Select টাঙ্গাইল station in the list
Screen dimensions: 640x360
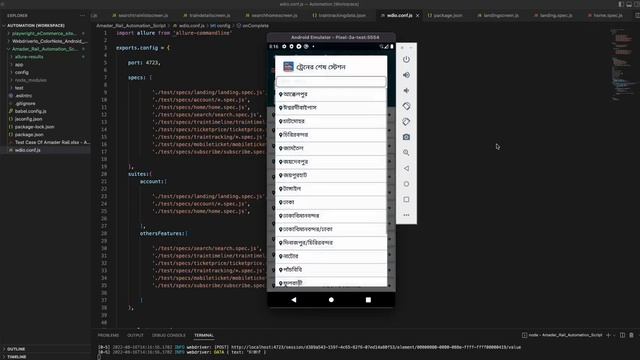click(x=331, y=189)
